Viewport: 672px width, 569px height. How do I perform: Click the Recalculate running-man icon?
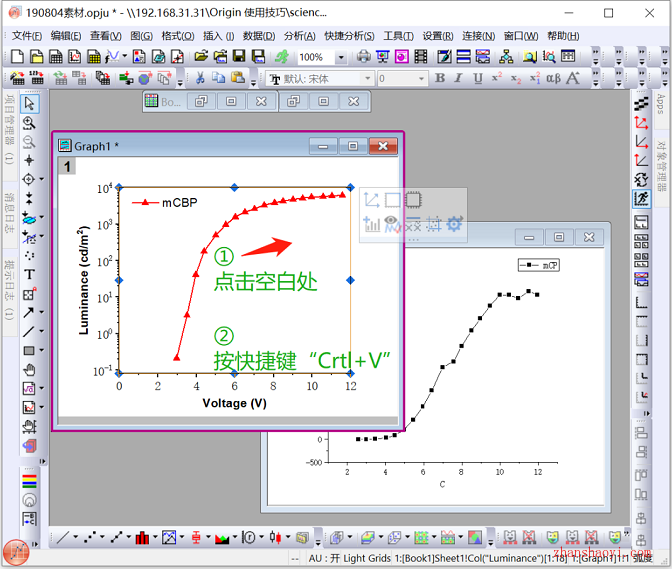click(x=282, y=56)
